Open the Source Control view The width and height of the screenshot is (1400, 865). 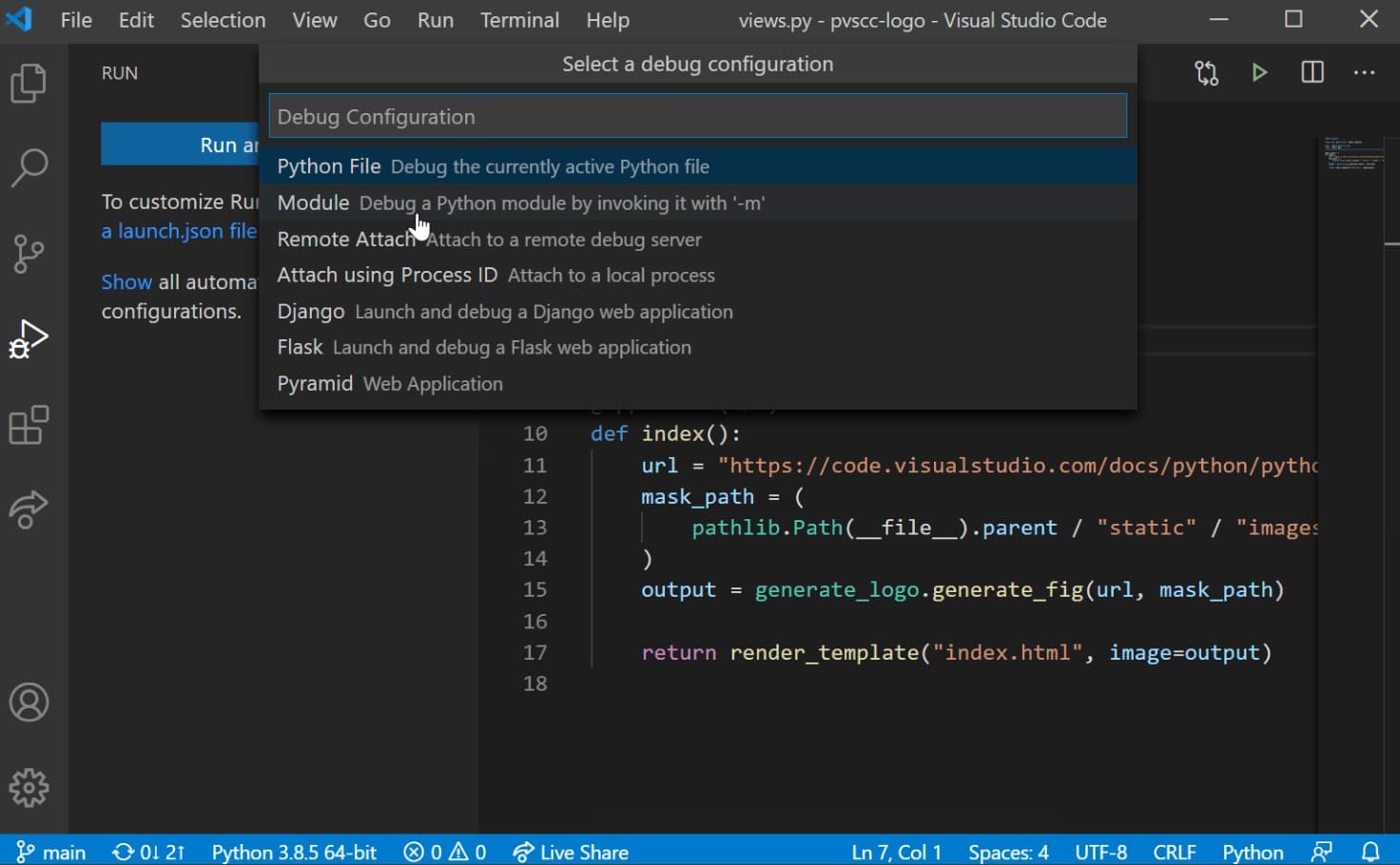[29, 253]
